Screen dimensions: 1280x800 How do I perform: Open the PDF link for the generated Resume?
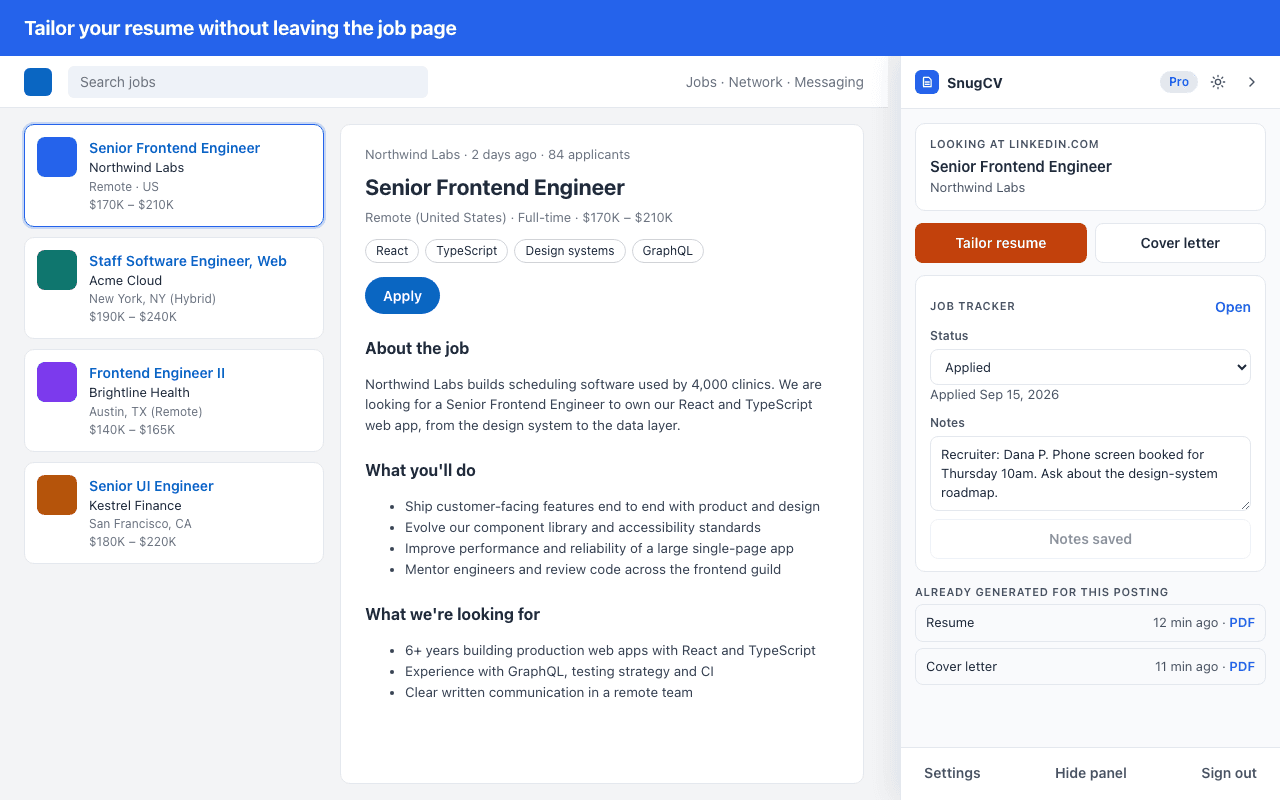pos(1242,623)
